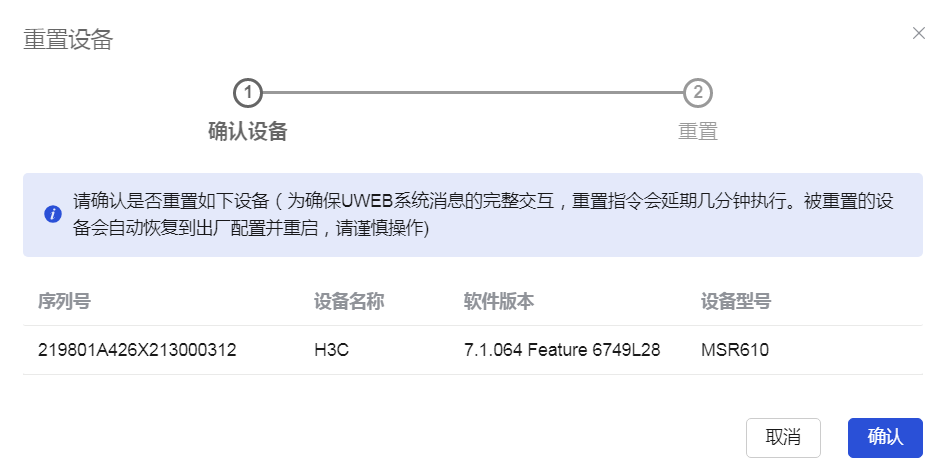The image size is (936, 472).
Task: Close the 重置设备 dialog with X
Action: pos(918,33)
